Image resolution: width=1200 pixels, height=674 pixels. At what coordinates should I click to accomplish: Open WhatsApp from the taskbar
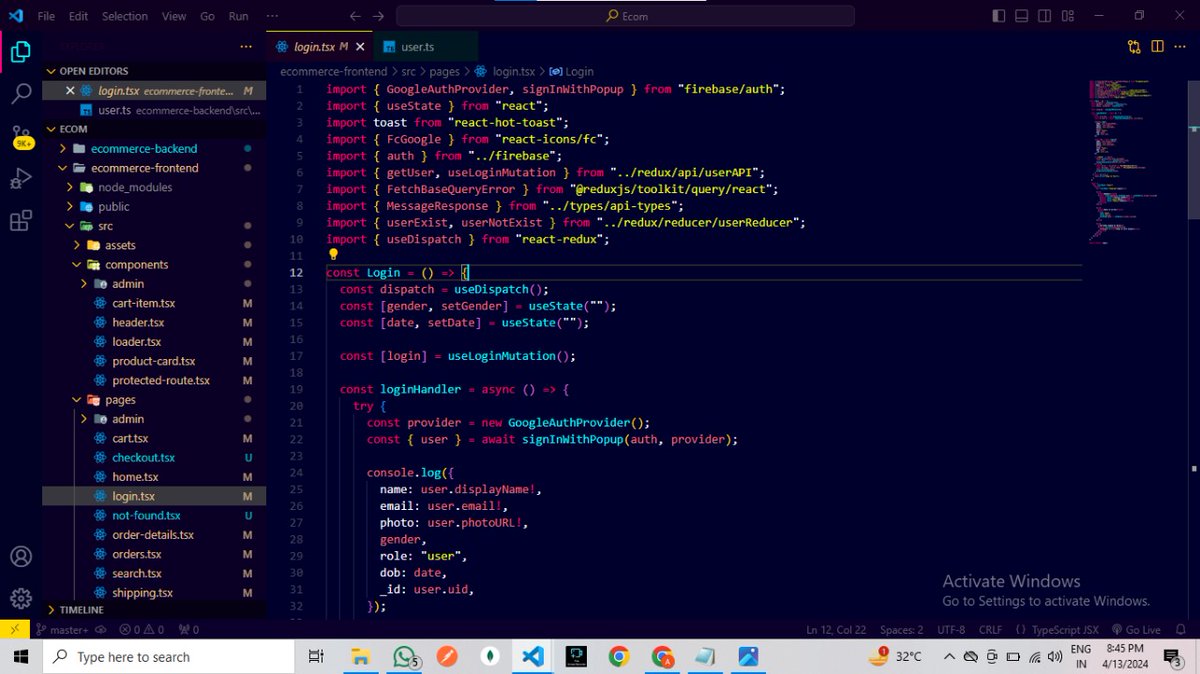(x=405, y=657)
